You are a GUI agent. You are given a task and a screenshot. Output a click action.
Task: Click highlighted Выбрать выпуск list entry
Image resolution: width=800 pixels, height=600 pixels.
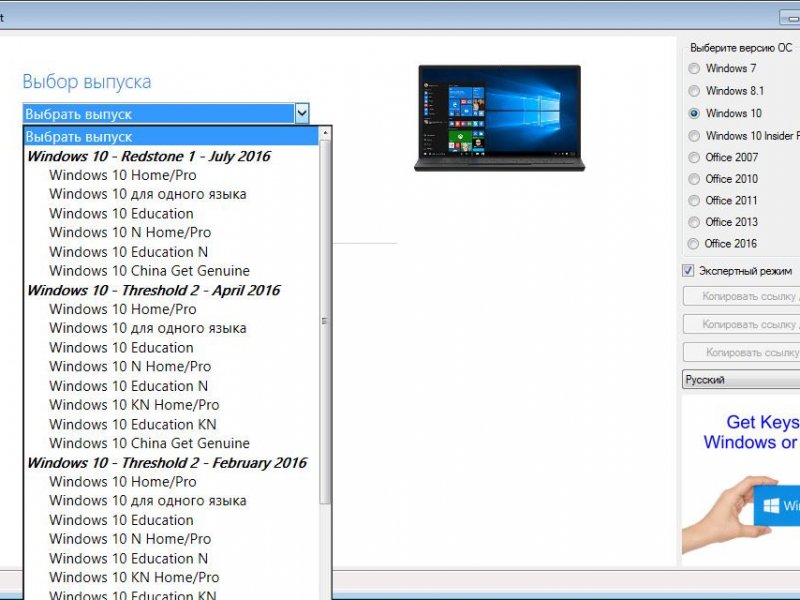(171, 137)
